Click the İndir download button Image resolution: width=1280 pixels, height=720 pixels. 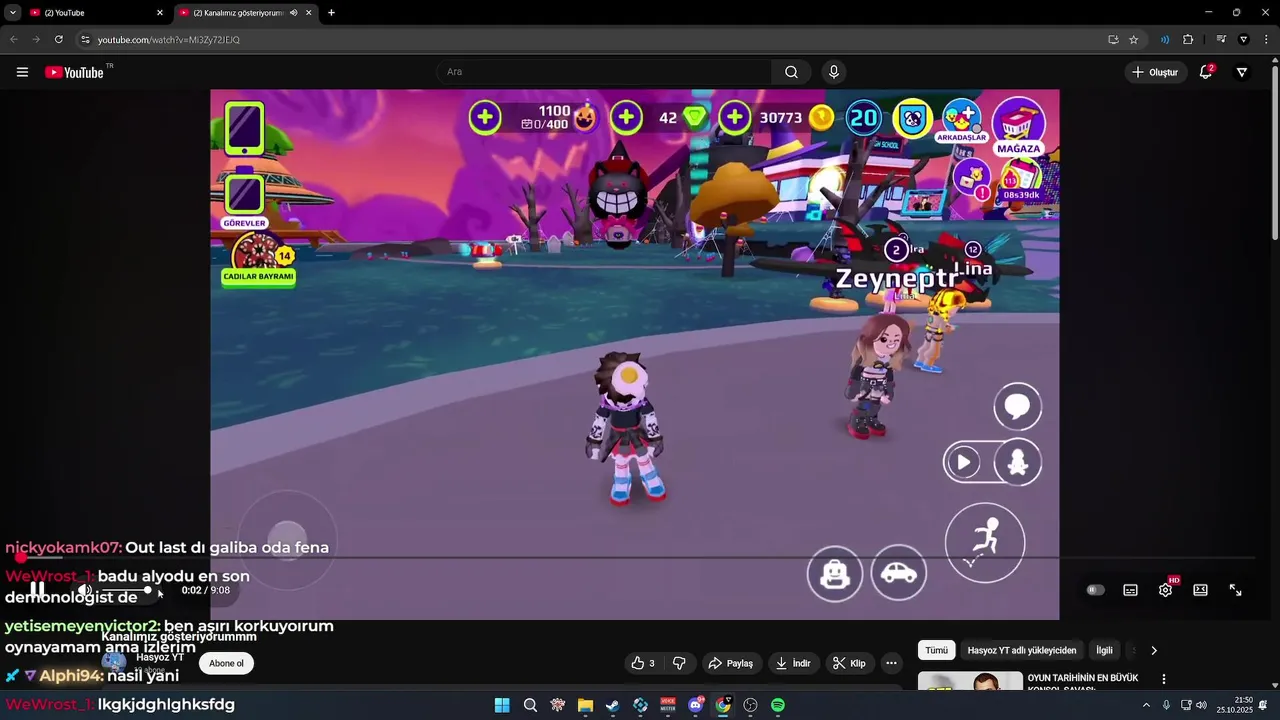click(793, 663)
